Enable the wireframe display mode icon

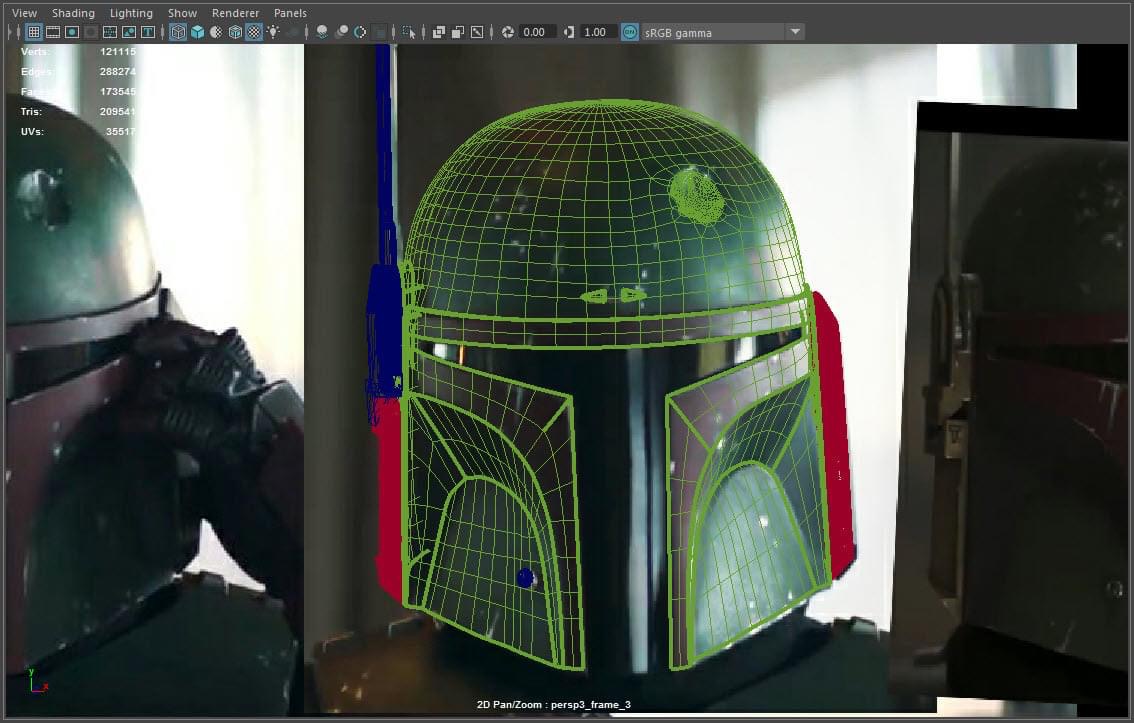click(178, 32)
